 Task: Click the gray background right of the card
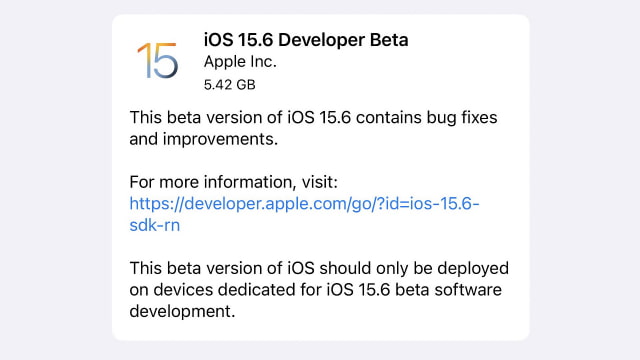(584, 180)
